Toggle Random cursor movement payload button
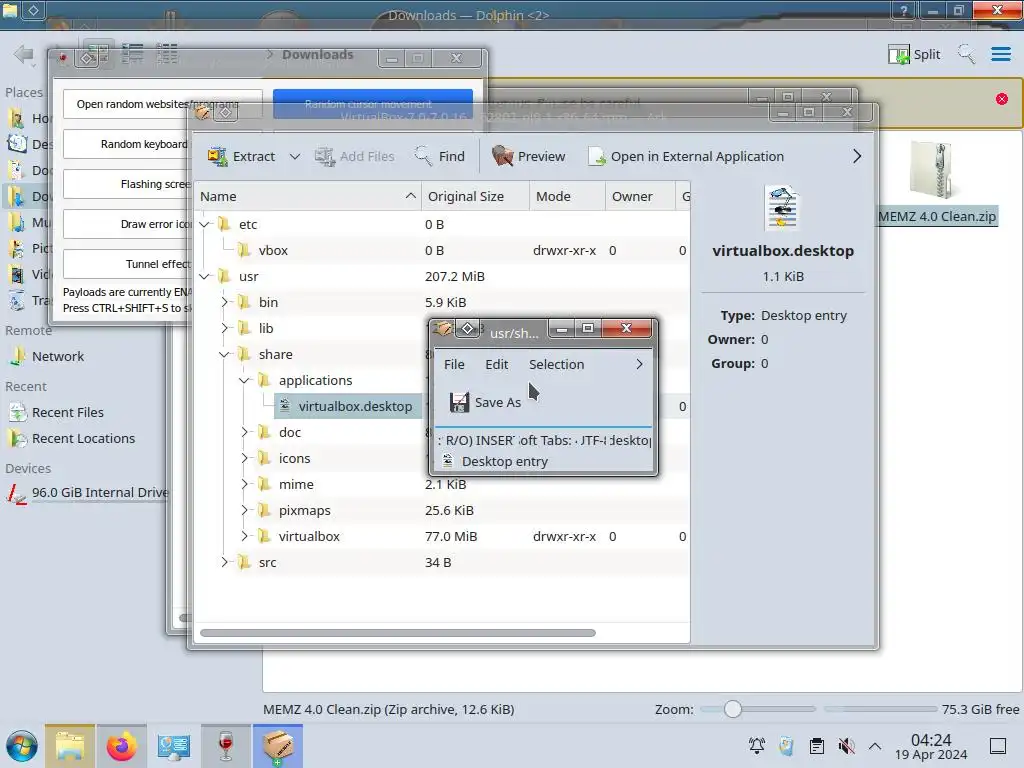Screen dimensions: 1024x768 373,104
